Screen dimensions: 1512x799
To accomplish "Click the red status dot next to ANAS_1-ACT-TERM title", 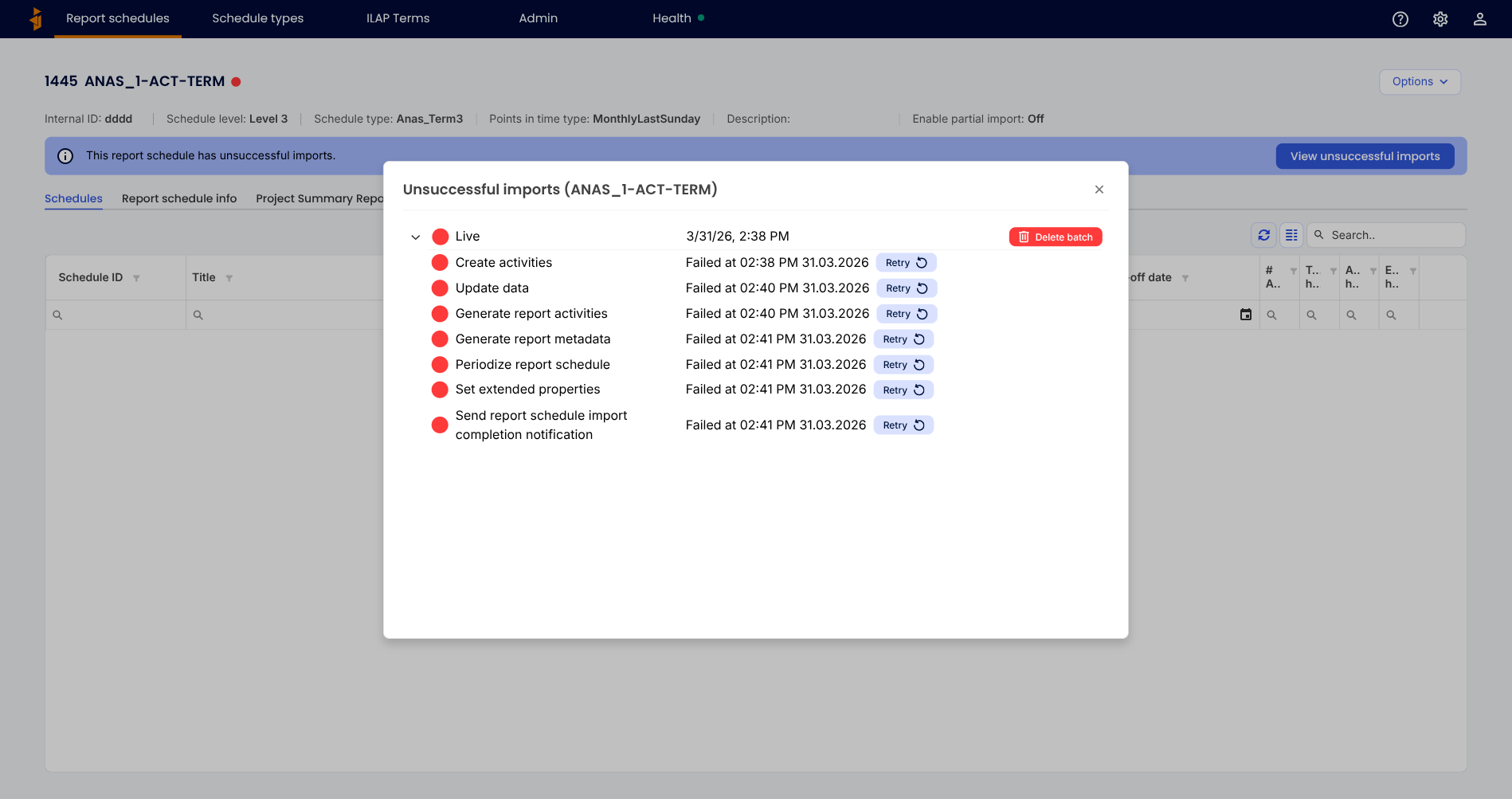I will coord(236,82).
